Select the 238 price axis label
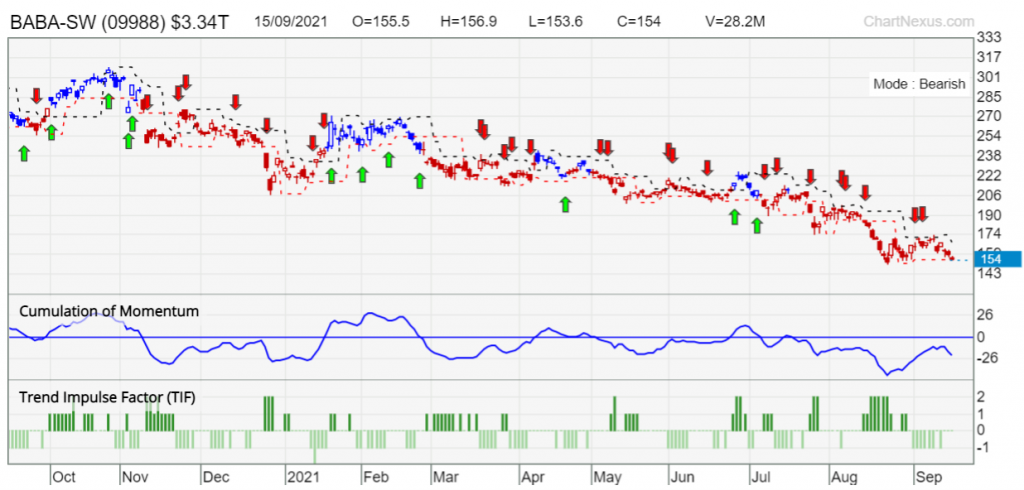 coord(988,155)
